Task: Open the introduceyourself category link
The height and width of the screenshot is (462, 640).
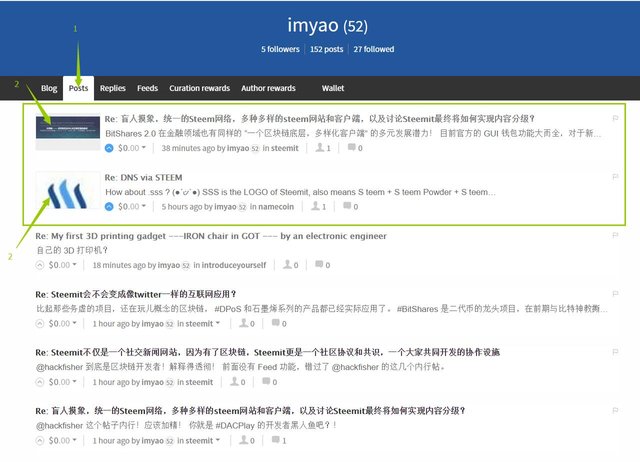Action: (x=234, y=265)
